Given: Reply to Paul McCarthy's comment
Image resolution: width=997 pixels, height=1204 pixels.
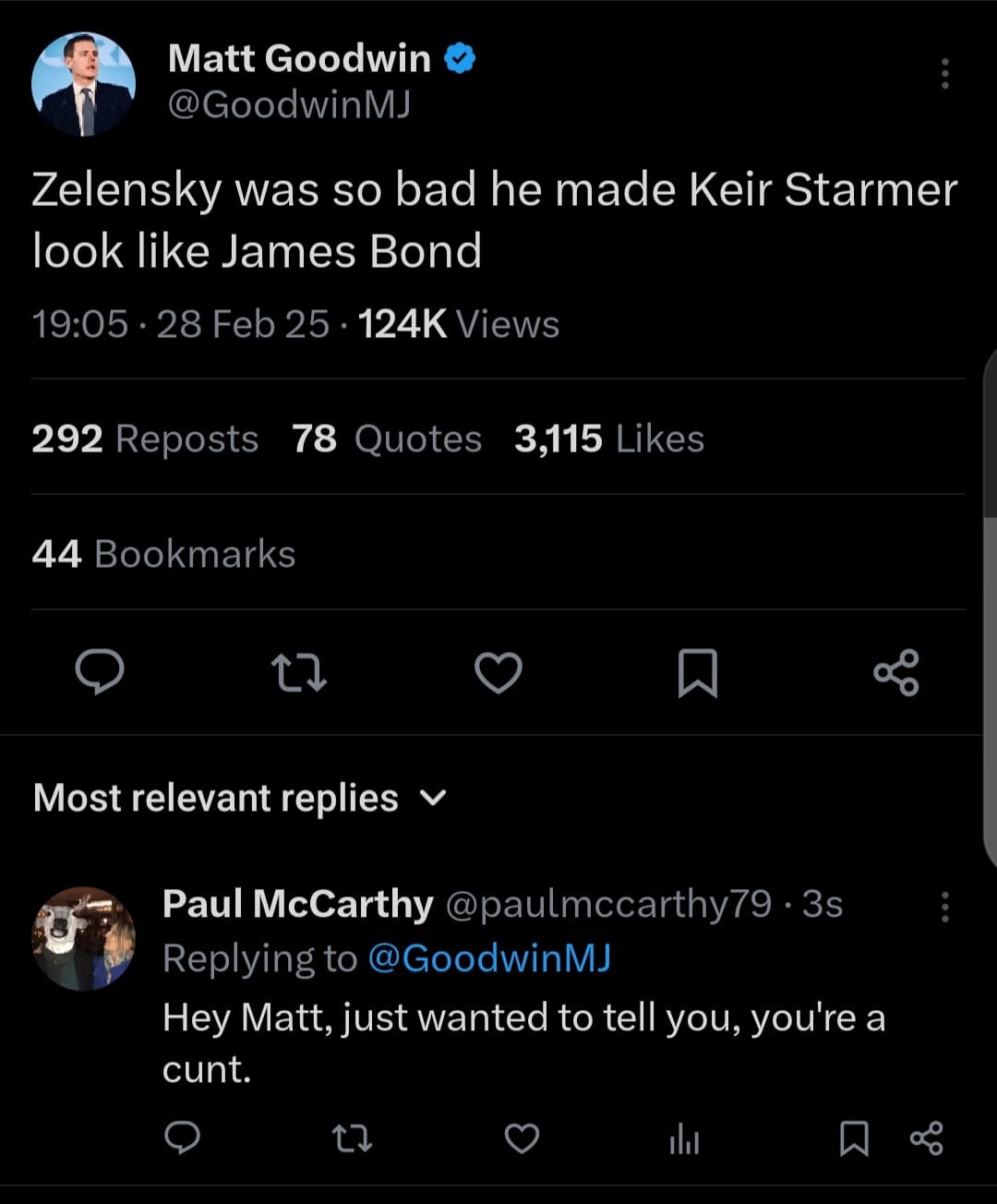Looking at the screenshot, I should (x=182, y=1138).
